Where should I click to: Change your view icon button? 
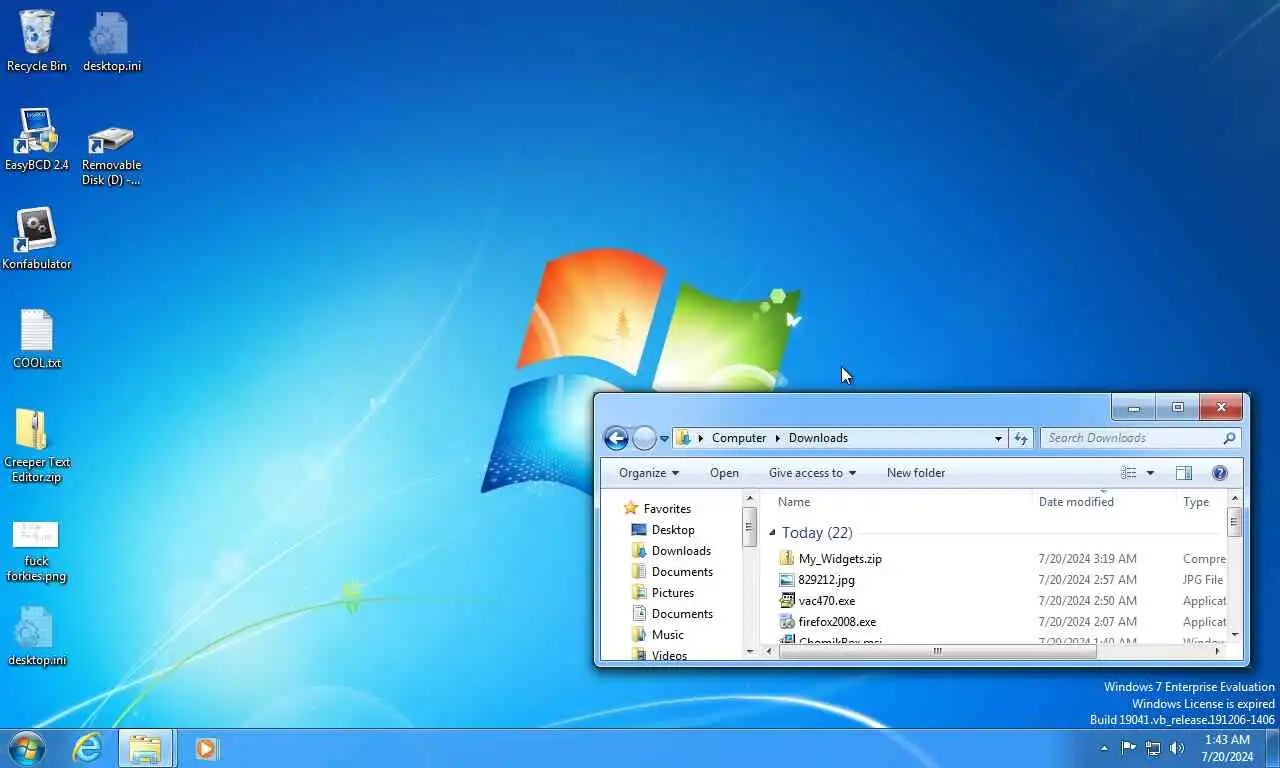pos(1129,473)
